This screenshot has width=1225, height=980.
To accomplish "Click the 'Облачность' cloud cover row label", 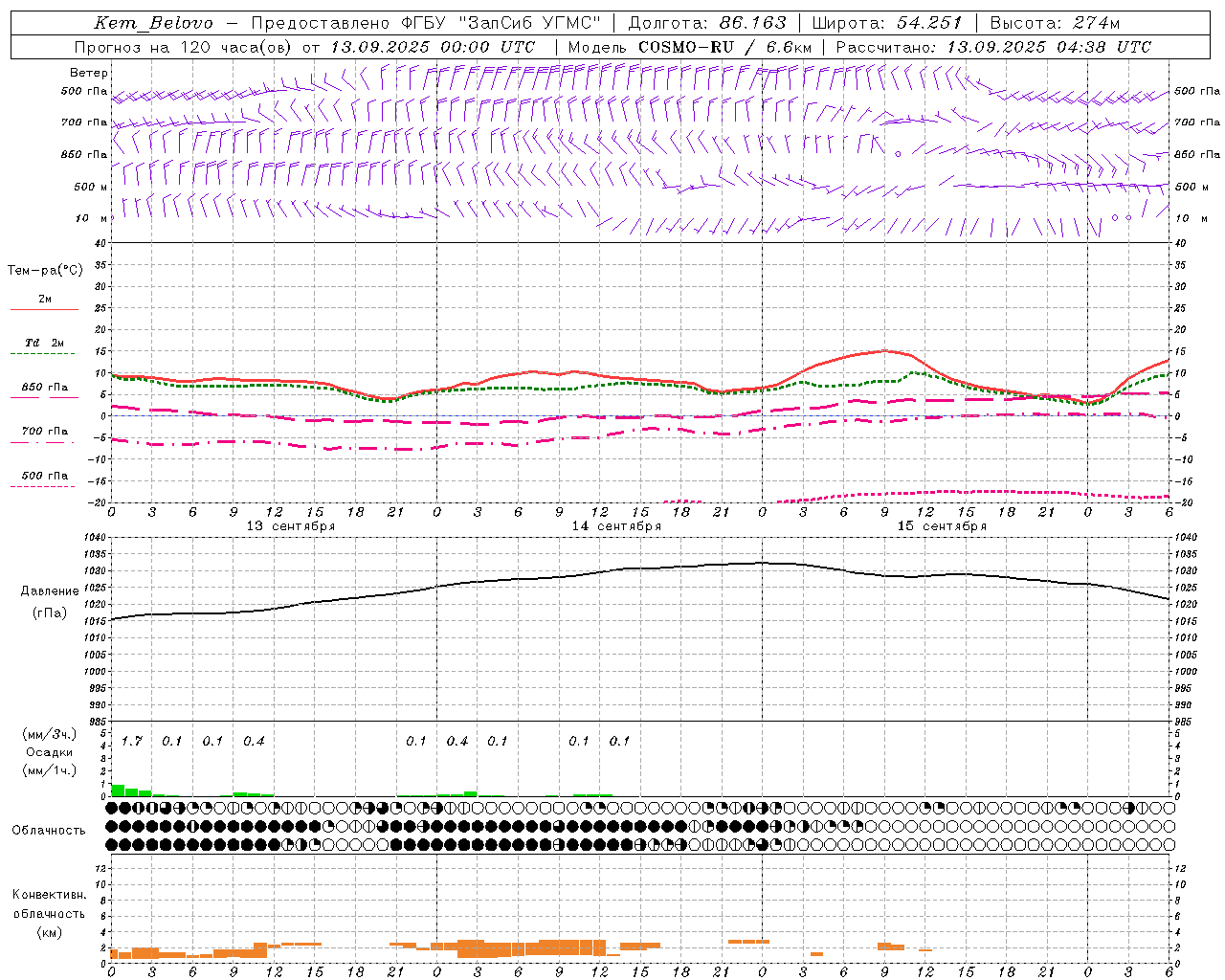I will click(x=49, y=830).
